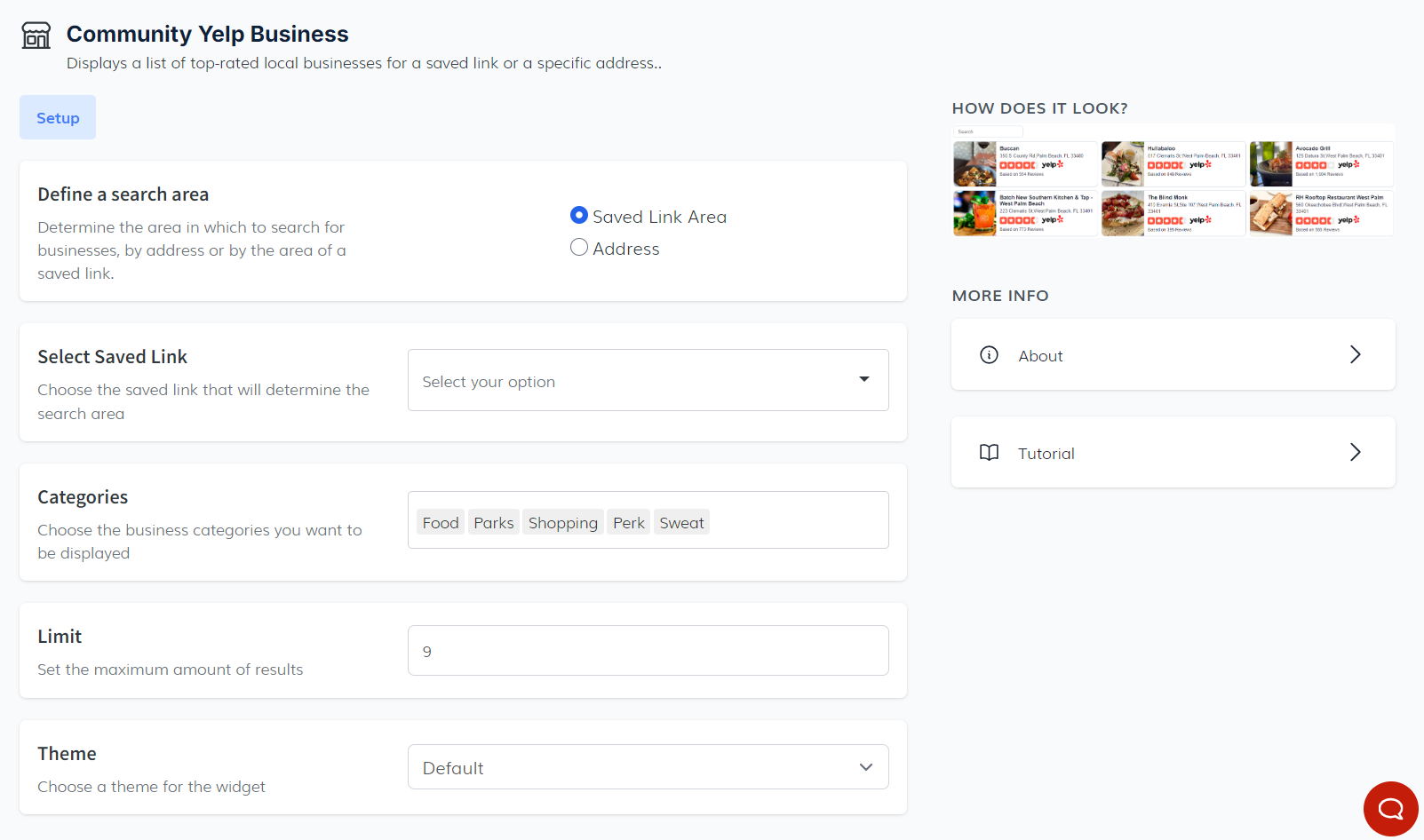
Task: Switch to the Setup tab
Action: (58, 118)
